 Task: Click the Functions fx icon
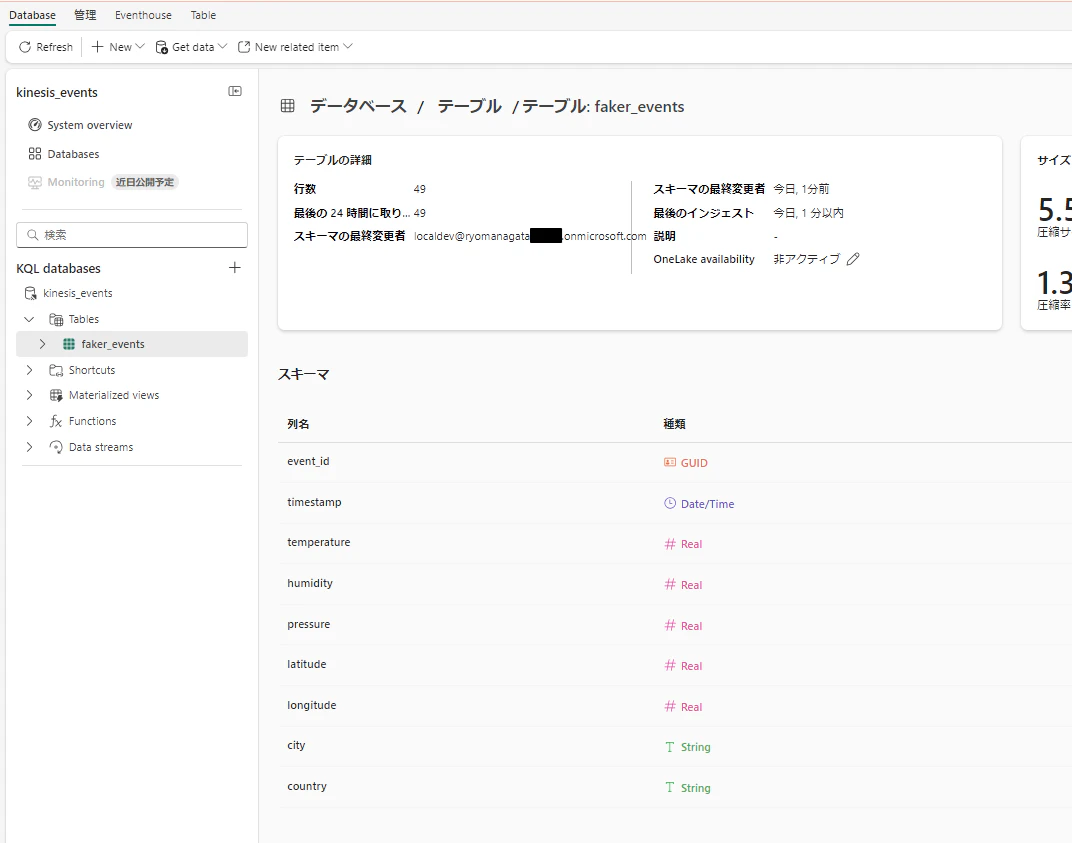pyautogui.click(x=56, y=421)
